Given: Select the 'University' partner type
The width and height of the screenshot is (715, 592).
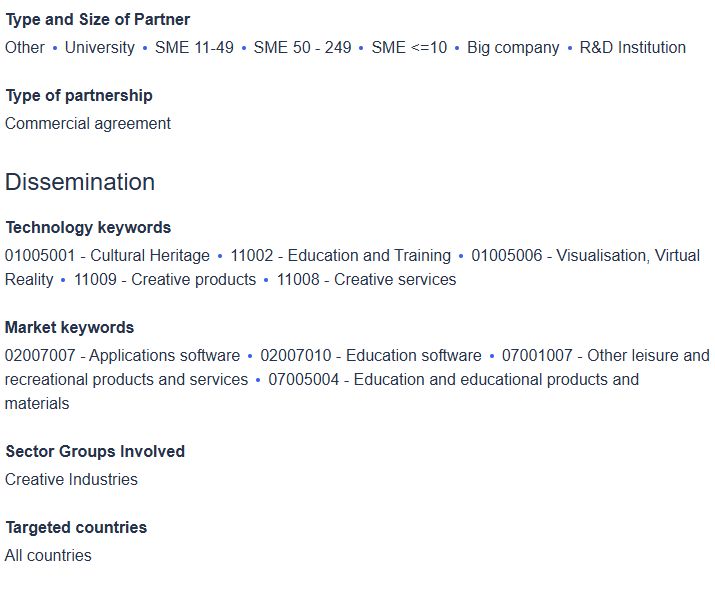Looking at the screenshot, I should [x=99, y=47].
